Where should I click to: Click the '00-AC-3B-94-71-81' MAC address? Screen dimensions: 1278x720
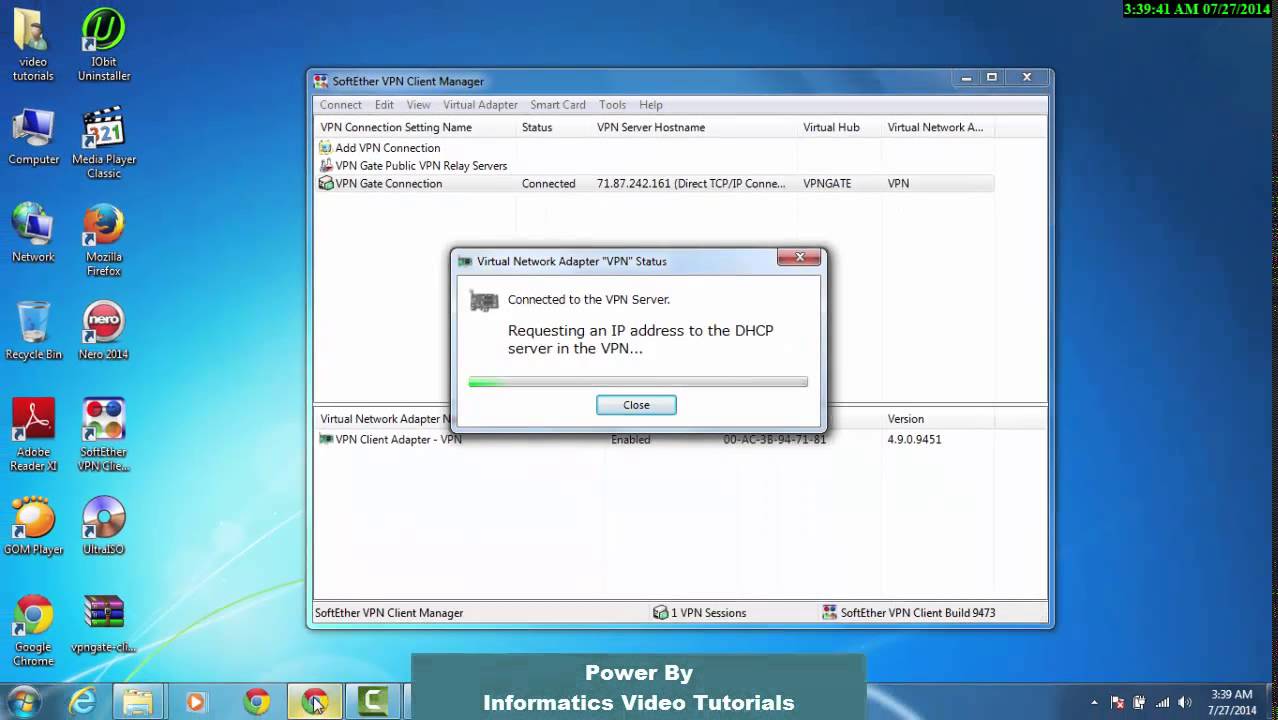click(775, 439)
